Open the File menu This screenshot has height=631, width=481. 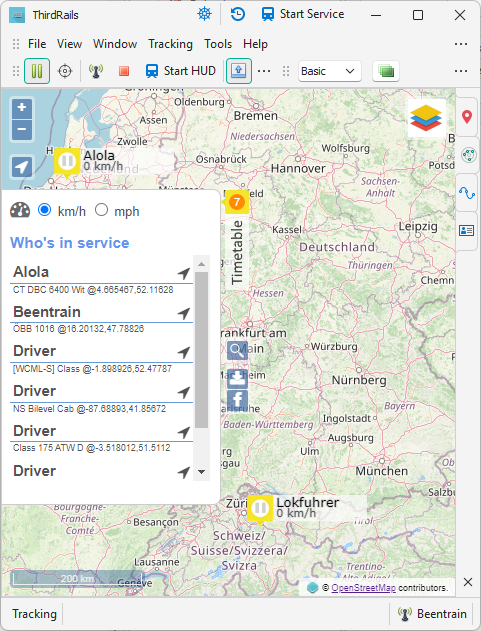(37, 44)
